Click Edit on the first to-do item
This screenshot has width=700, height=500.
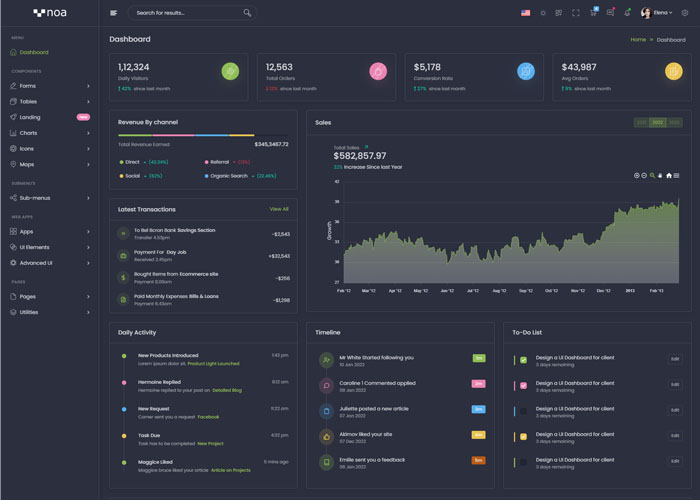pyautogui.click(x=675, y=359)
